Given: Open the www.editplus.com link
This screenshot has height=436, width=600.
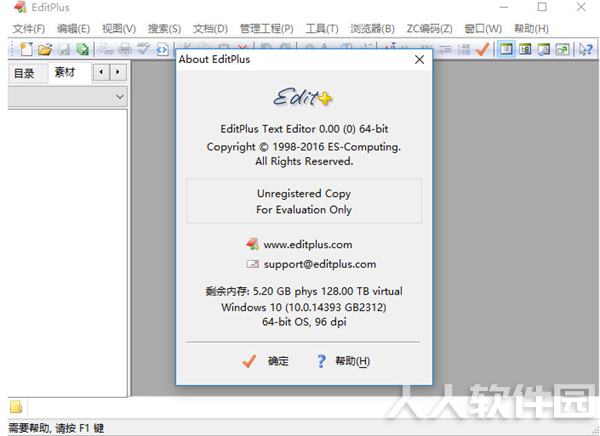Looking at the screenshot, I should (308, 244).
